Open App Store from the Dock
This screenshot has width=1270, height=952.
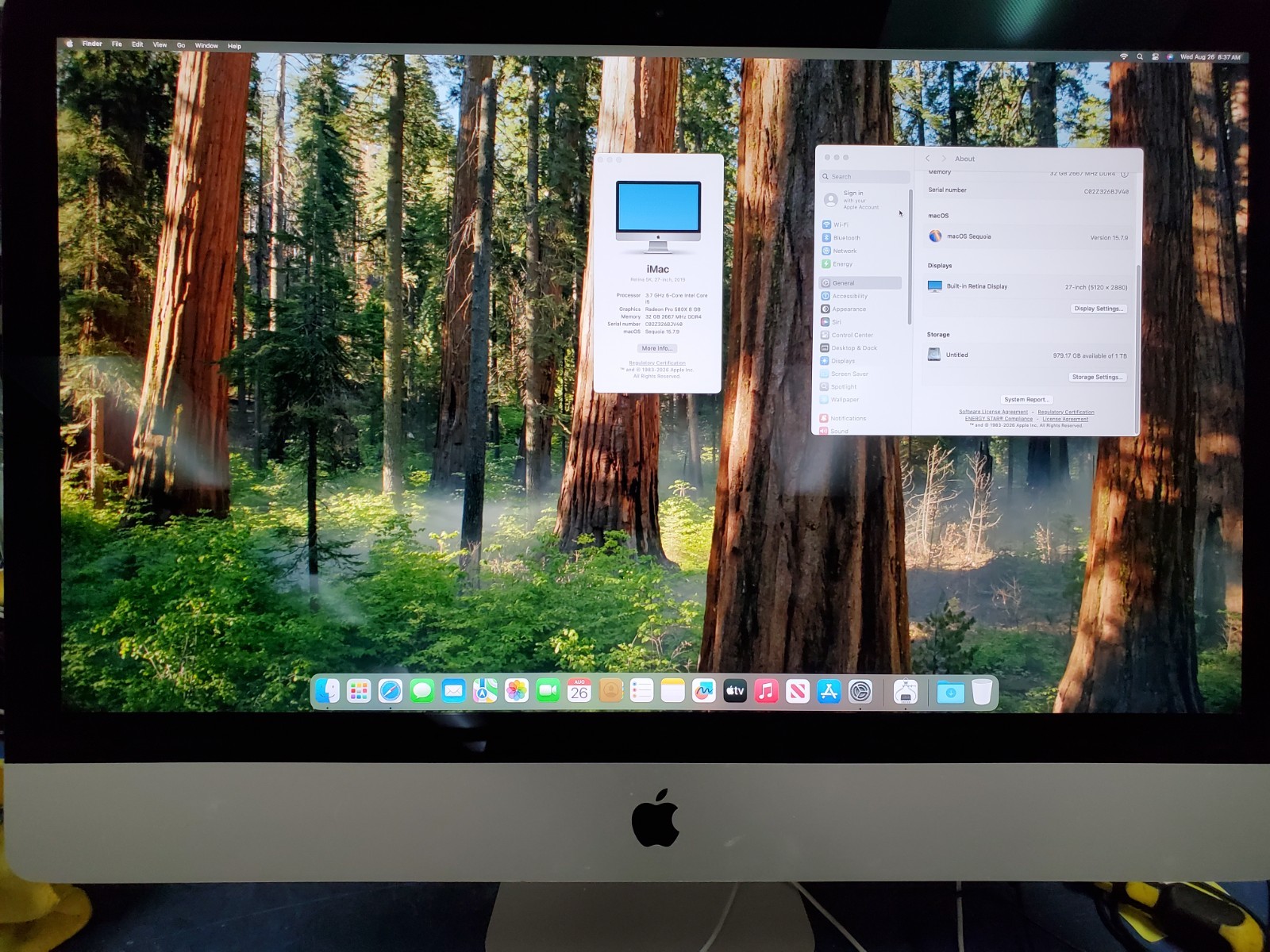tap(829, 691)
